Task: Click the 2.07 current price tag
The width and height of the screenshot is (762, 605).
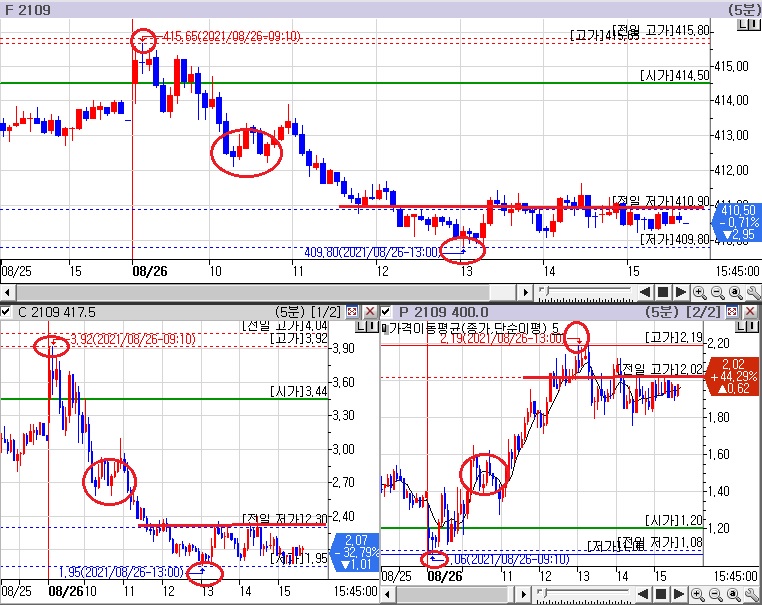Action: 356,553
